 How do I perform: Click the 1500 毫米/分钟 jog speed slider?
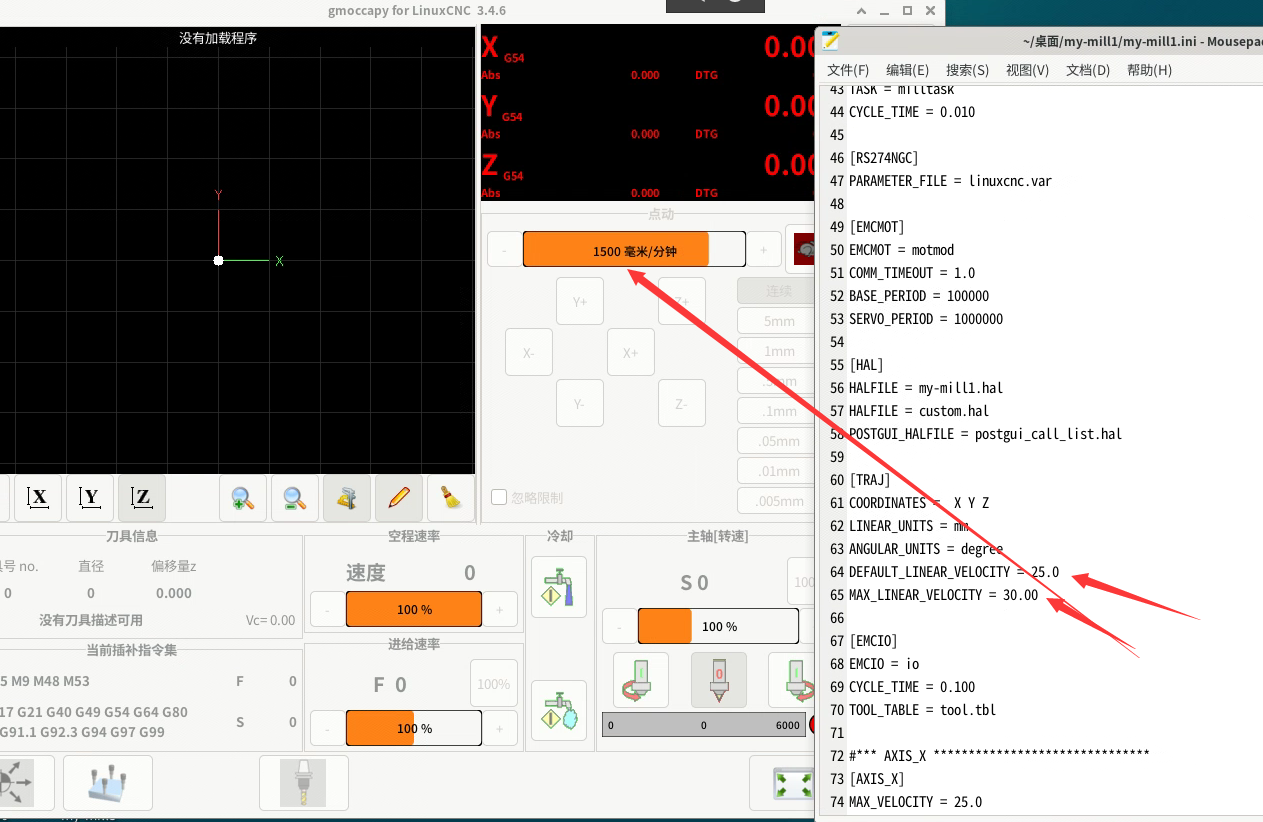(x=634, y=250)
